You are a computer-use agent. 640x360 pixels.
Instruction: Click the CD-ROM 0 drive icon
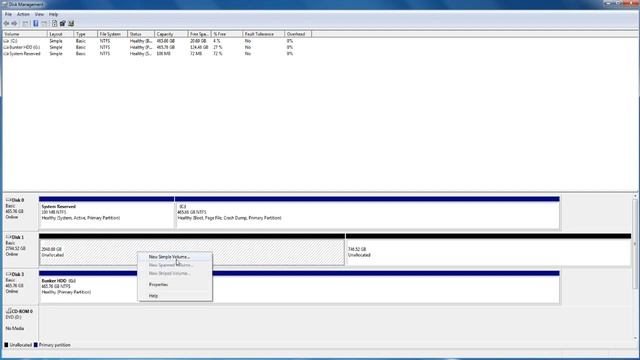point(8,311)
